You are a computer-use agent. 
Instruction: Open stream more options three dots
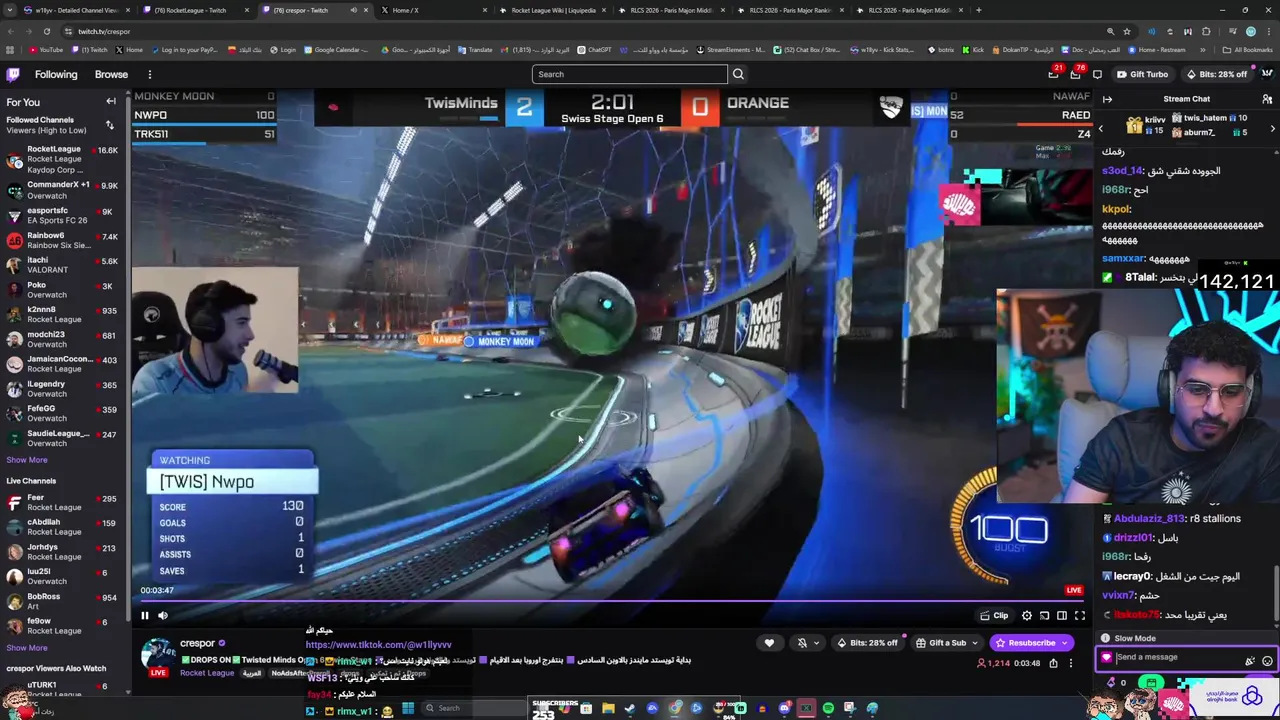1070,663
